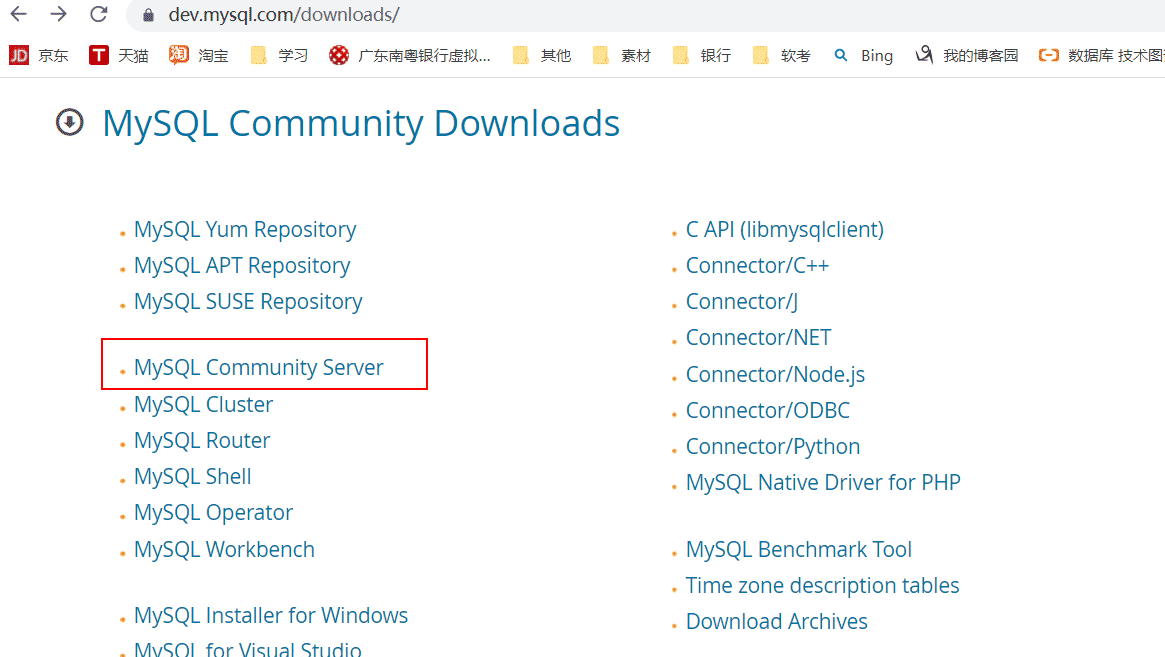
Task: Open the 天猫 bookmark
Action: [118, 55]
